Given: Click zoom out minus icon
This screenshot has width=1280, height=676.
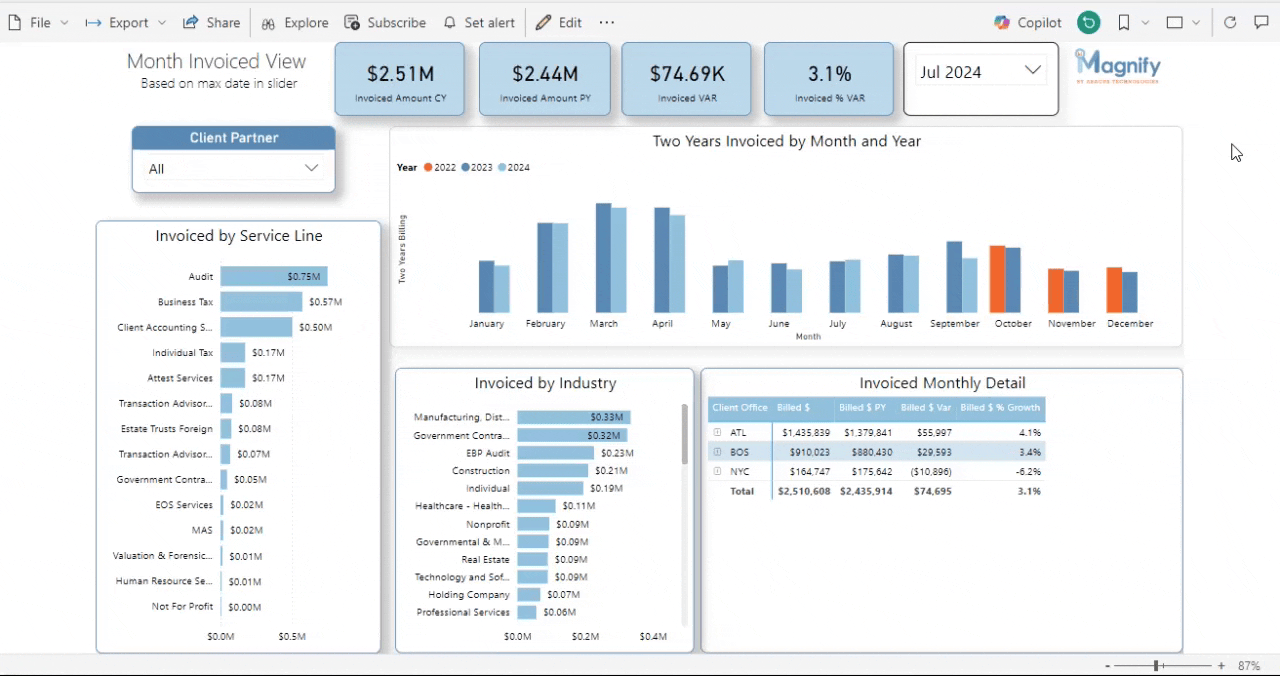Looking at the screenshot, I should point(1107,665).
